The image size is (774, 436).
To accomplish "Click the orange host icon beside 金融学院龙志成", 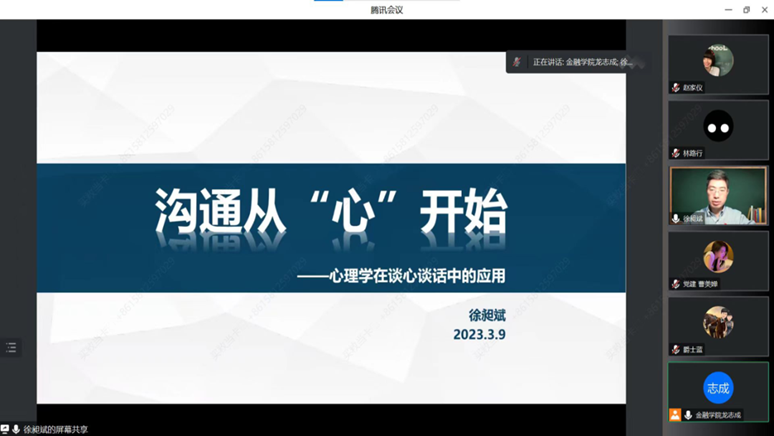I will pyautogui.click(x=676, y=414).
